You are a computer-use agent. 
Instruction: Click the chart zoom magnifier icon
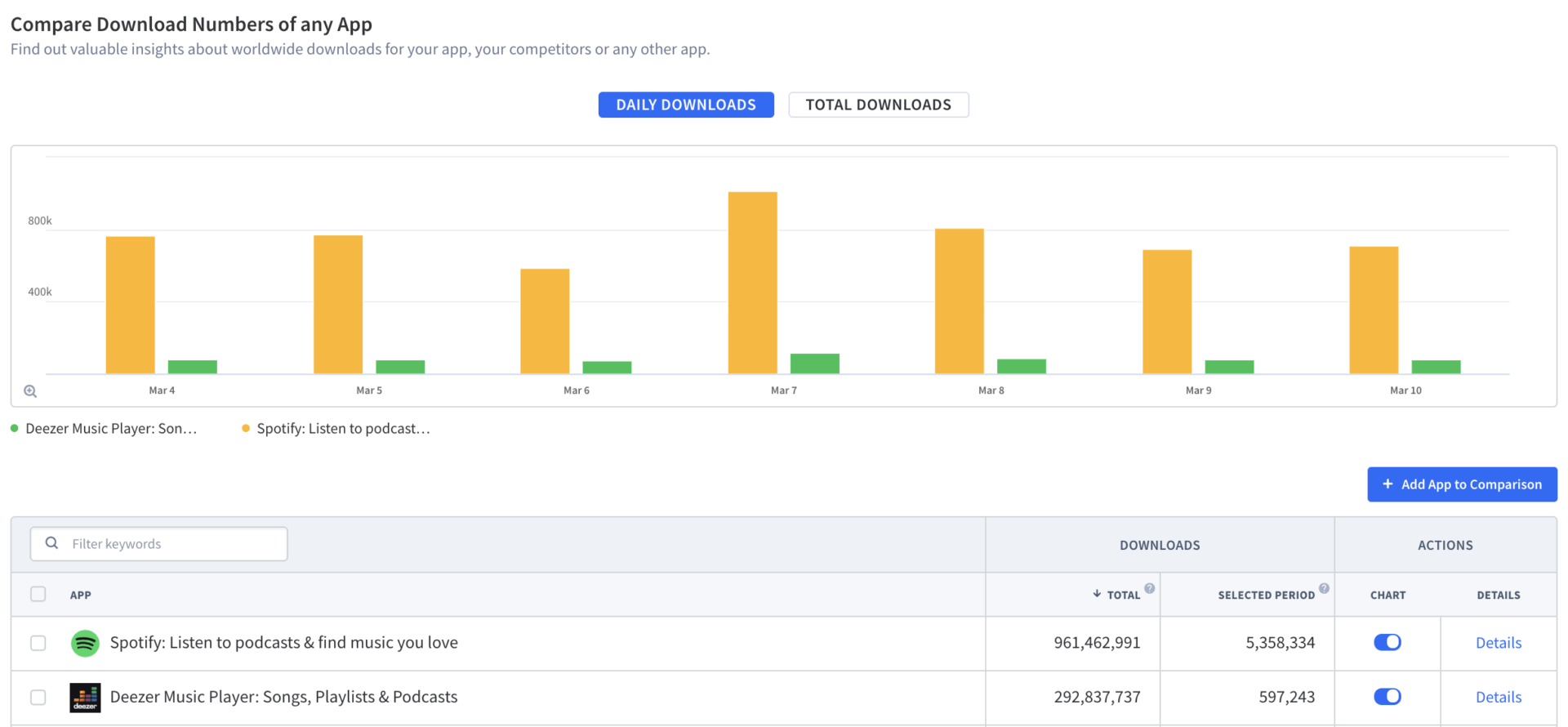pos(30,391)
